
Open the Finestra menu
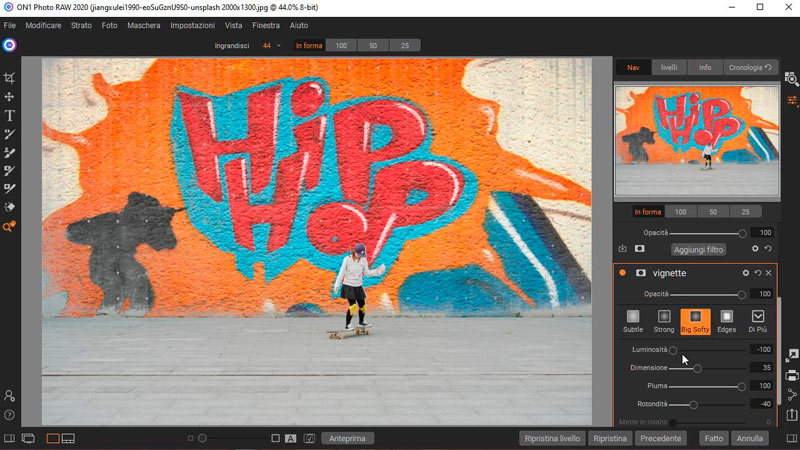266,26
